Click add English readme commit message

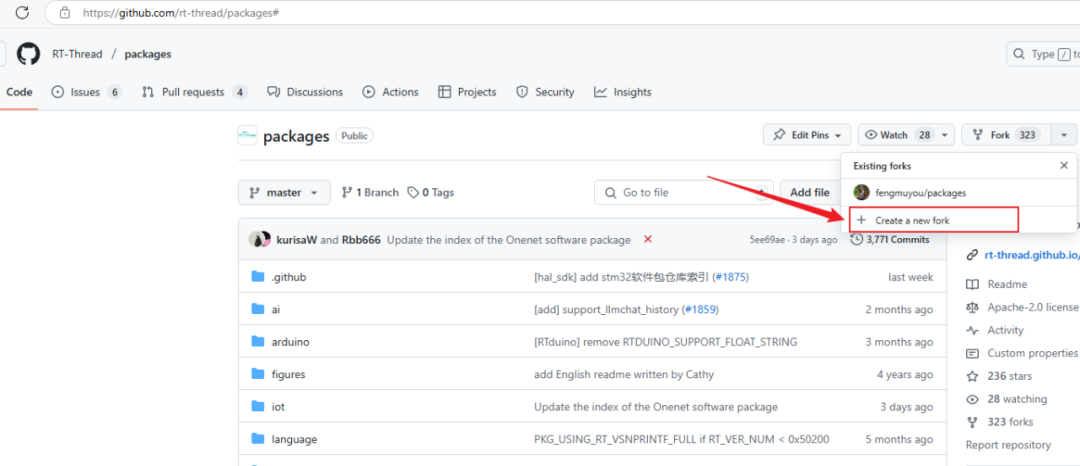[624, 374]
